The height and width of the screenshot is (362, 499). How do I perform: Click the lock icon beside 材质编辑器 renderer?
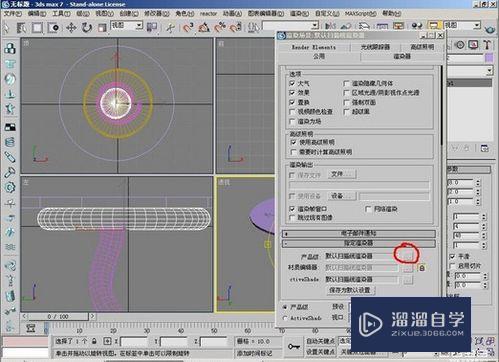pyautogui.click(x=422, y=268)
